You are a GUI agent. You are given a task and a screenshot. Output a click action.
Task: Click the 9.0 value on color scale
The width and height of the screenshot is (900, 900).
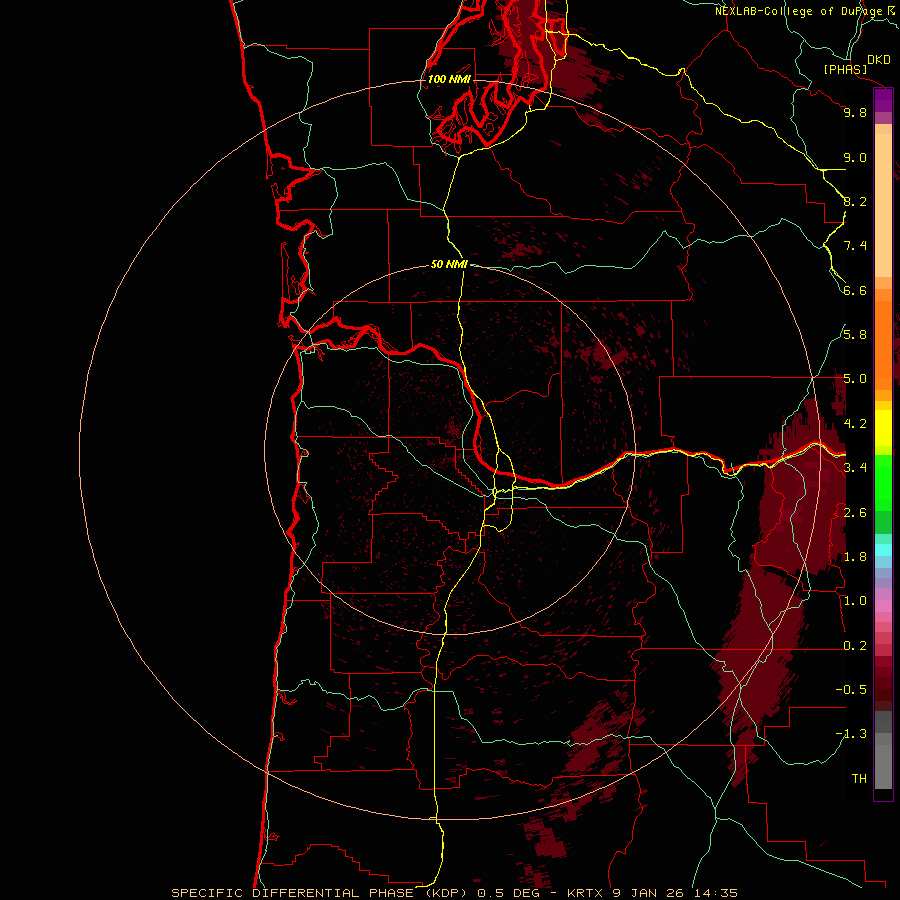855,157
